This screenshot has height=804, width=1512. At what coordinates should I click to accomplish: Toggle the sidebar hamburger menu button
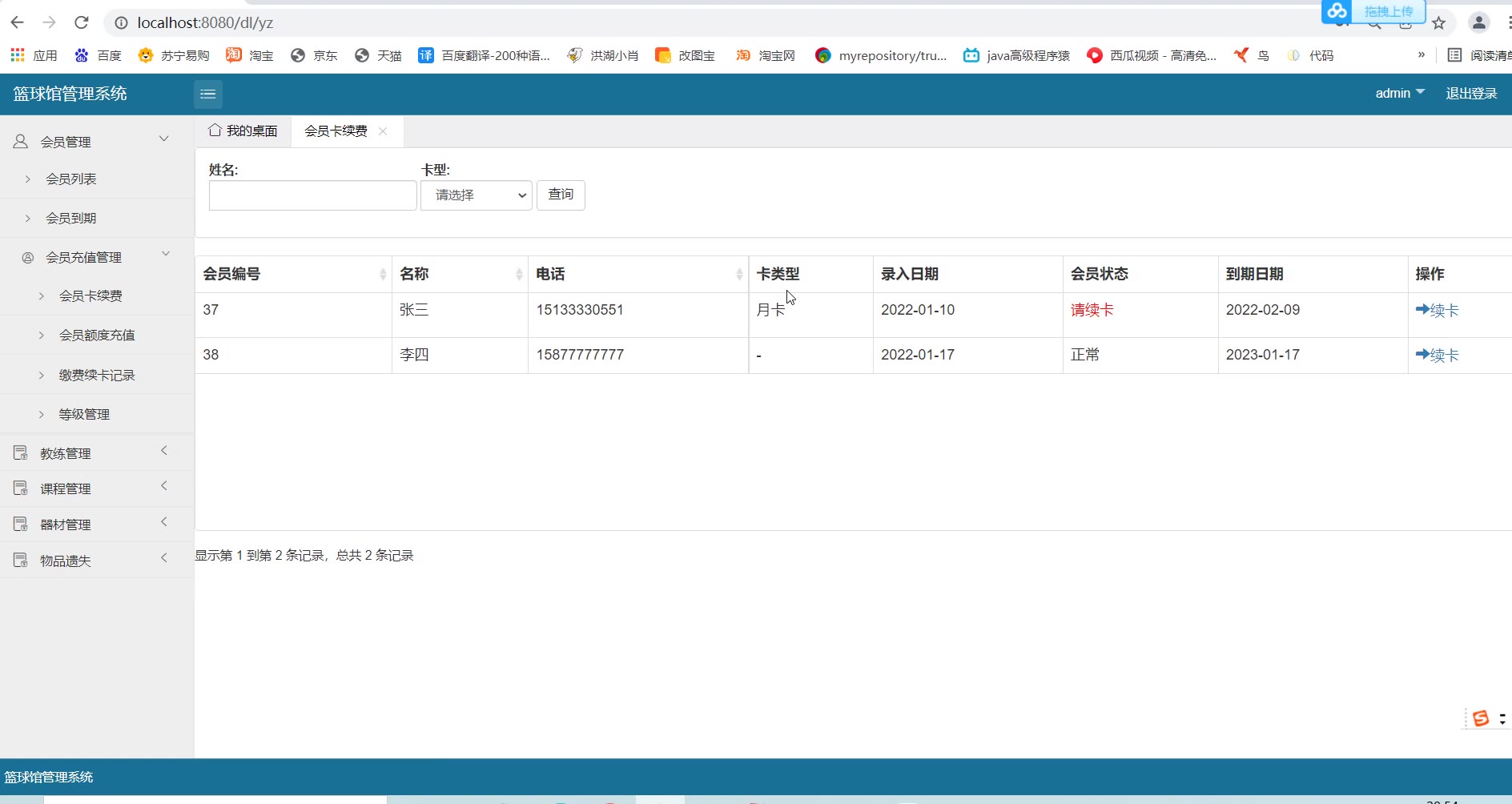(x=207, y=94)
